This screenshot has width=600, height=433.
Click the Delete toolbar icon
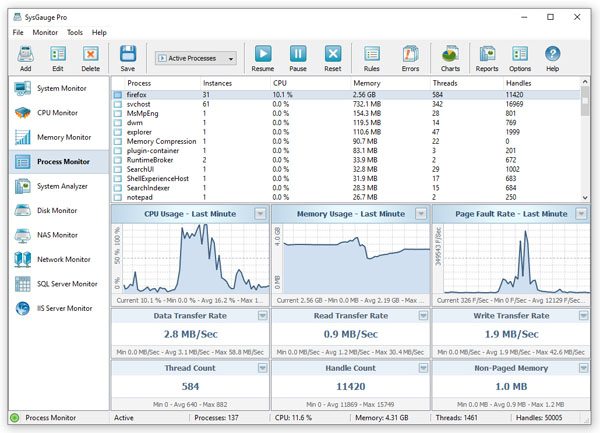point(90,54)
